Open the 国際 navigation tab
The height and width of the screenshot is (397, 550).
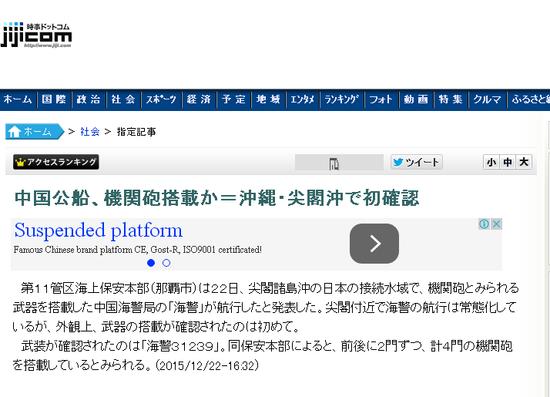point(54,100)
